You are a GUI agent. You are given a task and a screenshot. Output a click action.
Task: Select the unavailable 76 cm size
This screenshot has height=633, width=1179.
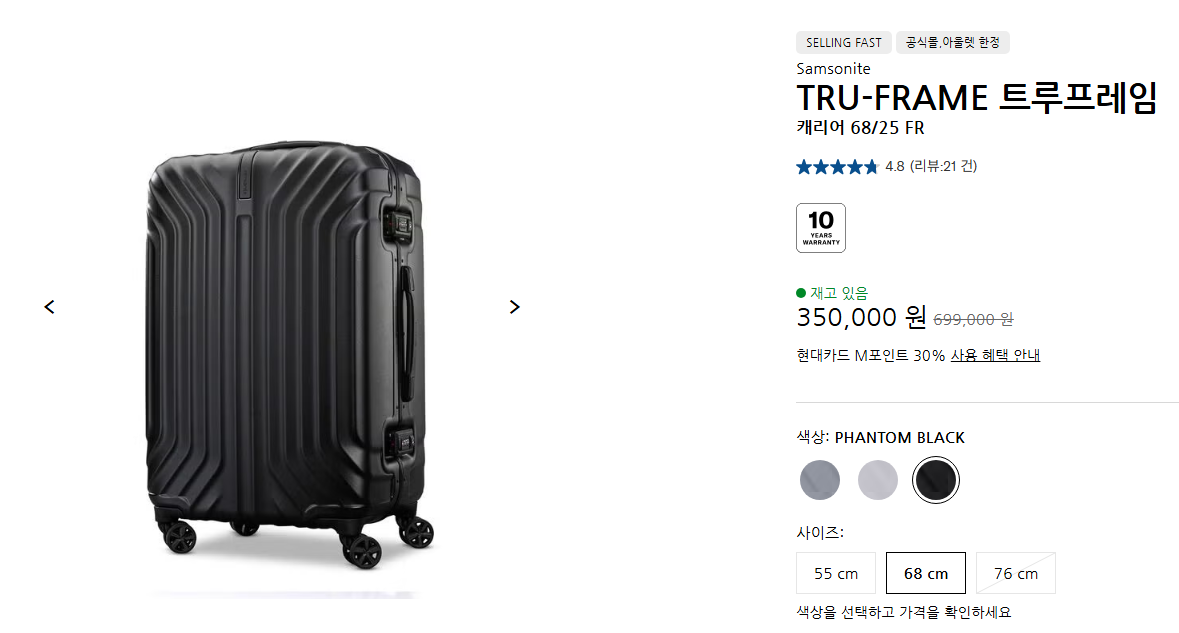click(x=1016, y=573)
